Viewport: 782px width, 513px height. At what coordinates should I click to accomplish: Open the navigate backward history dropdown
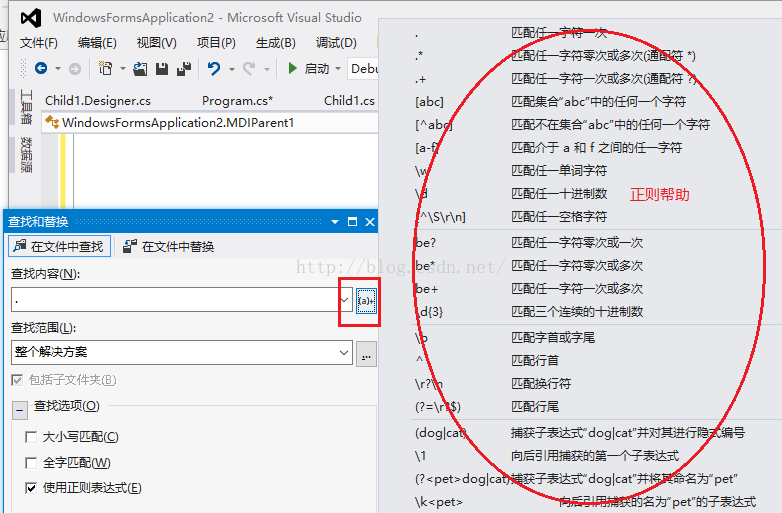57,69
